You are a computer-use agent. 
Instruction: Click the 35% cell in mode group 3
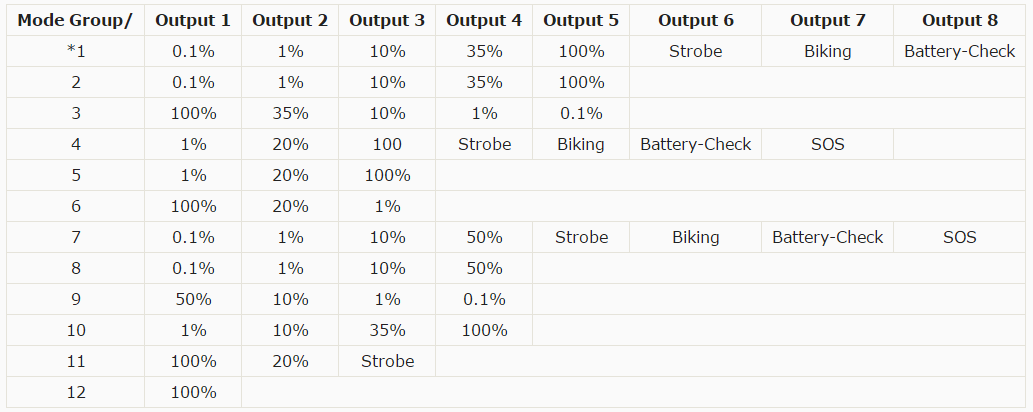[x=290, y=113]
